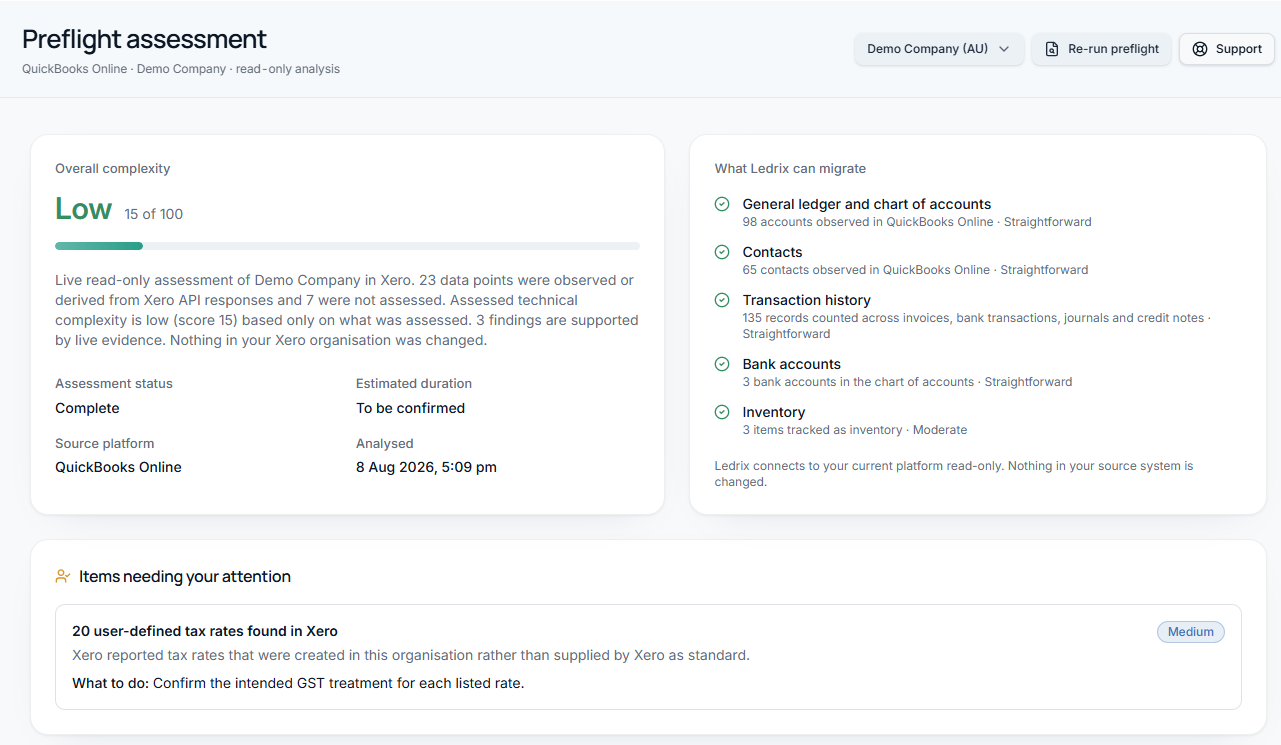The height and width of the screenshot is (745, 1281).
Task: Click the 'Overall complexity' label
Action: click(x=113, y=169)
